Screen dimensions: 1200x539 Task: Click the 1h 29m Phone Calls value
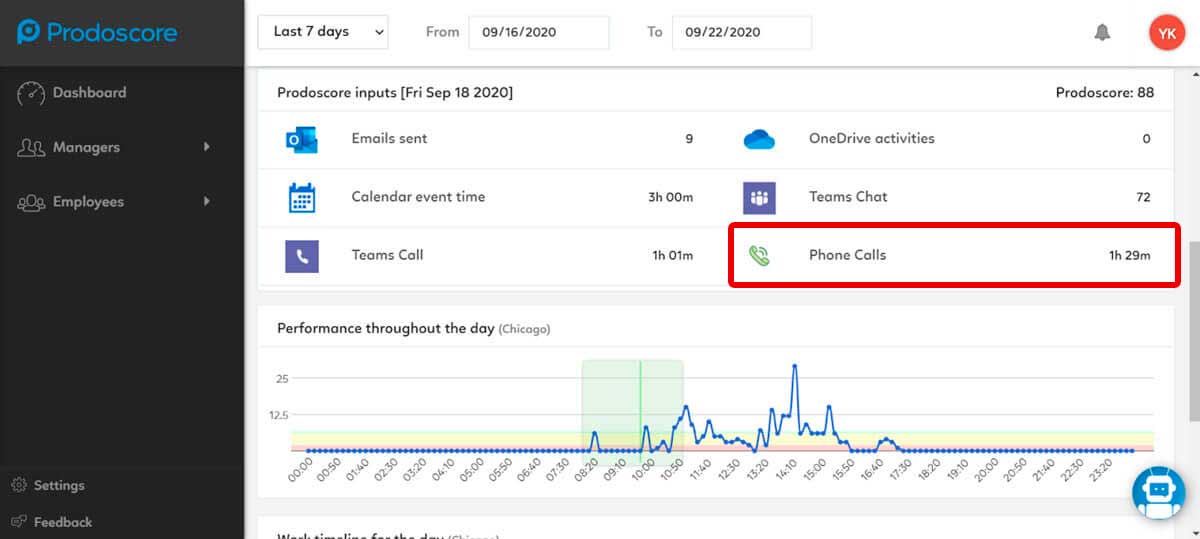[x=1129, y=255]
